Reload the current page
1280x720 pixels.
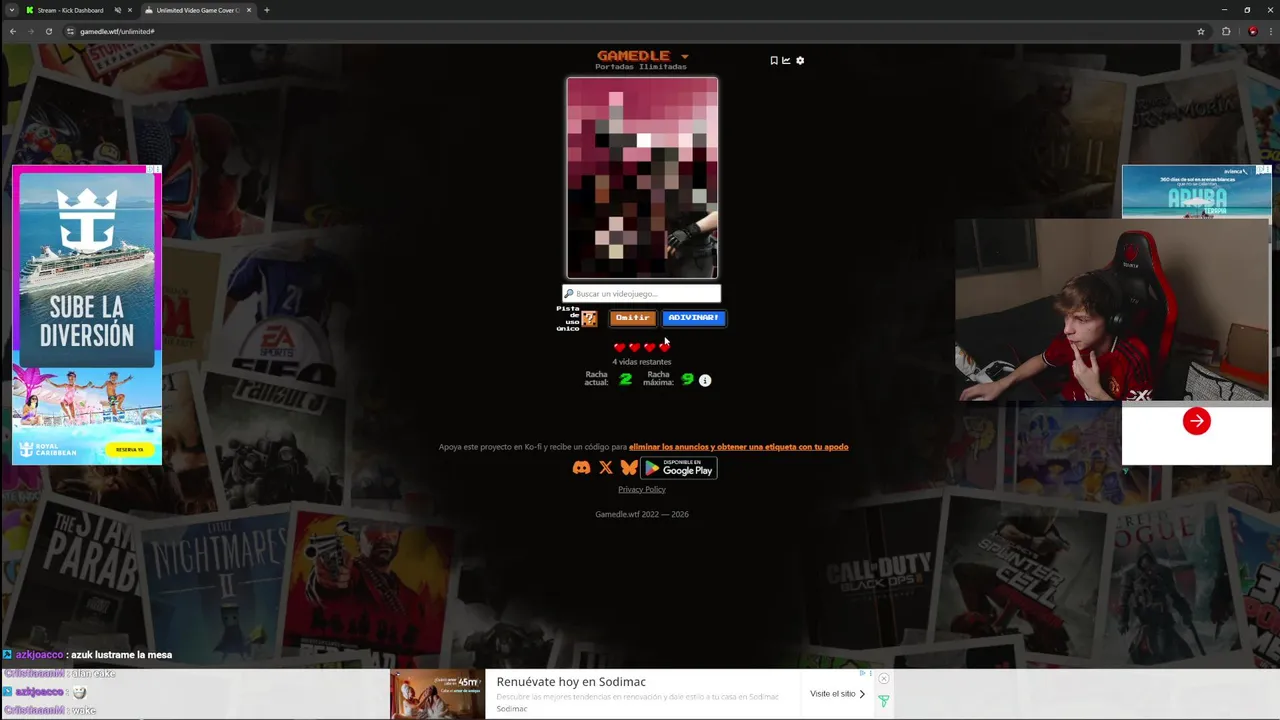[48, 31]
